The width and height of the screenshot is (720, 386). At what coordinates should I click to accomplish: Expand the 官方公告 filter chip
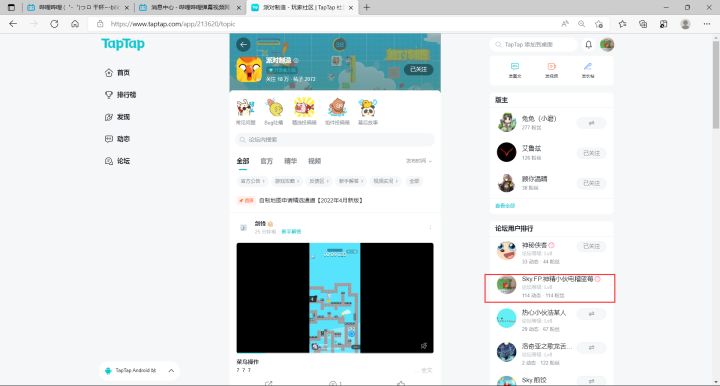click(253, 181)
